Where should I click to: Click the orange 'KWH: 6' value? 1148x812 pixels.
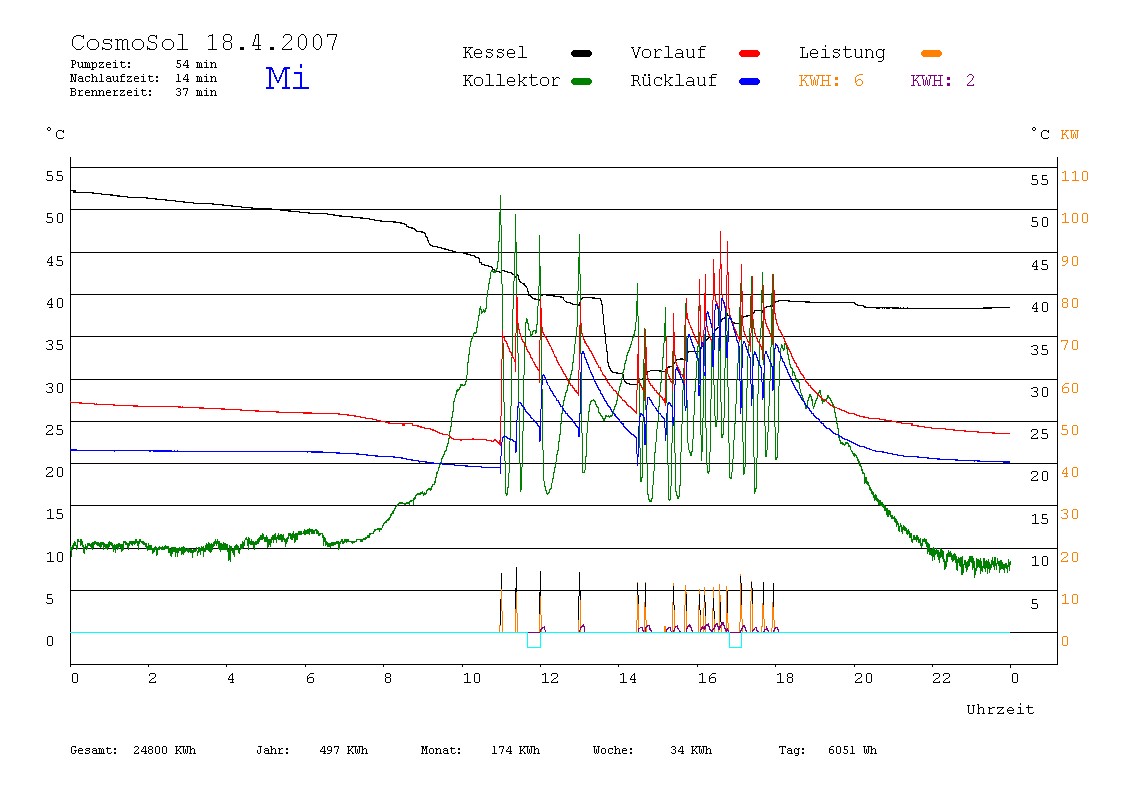coord(831,81)
